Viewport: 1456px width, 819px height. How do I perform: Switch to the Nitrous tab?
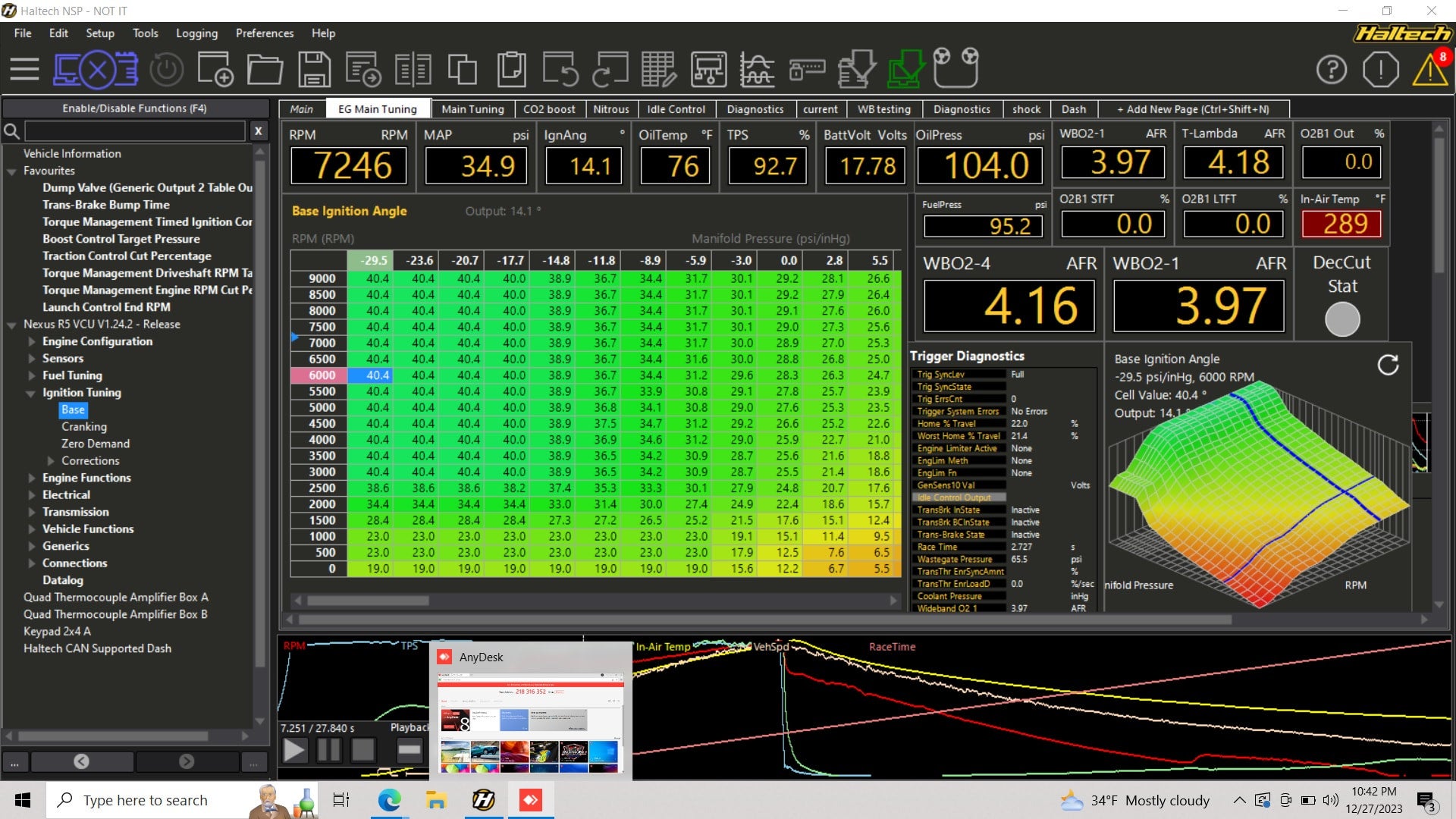[610, 109]
